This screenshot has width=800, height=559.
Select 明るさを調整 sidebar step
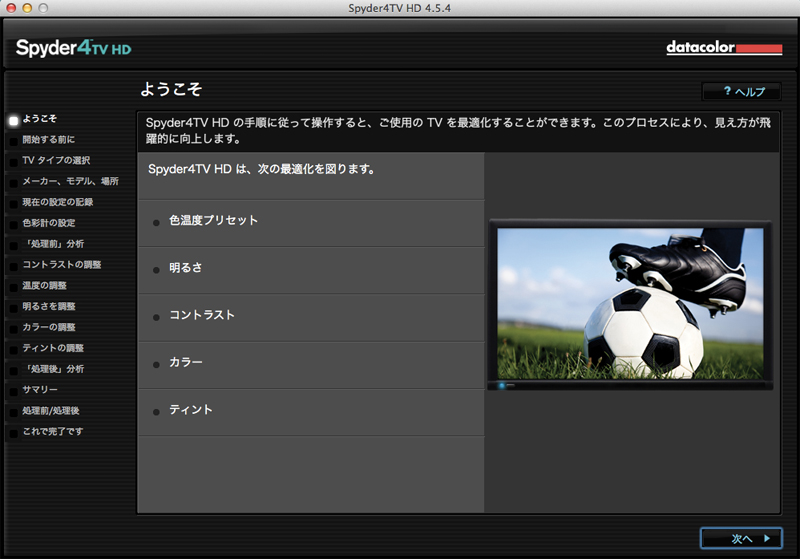tap(49, 307)
